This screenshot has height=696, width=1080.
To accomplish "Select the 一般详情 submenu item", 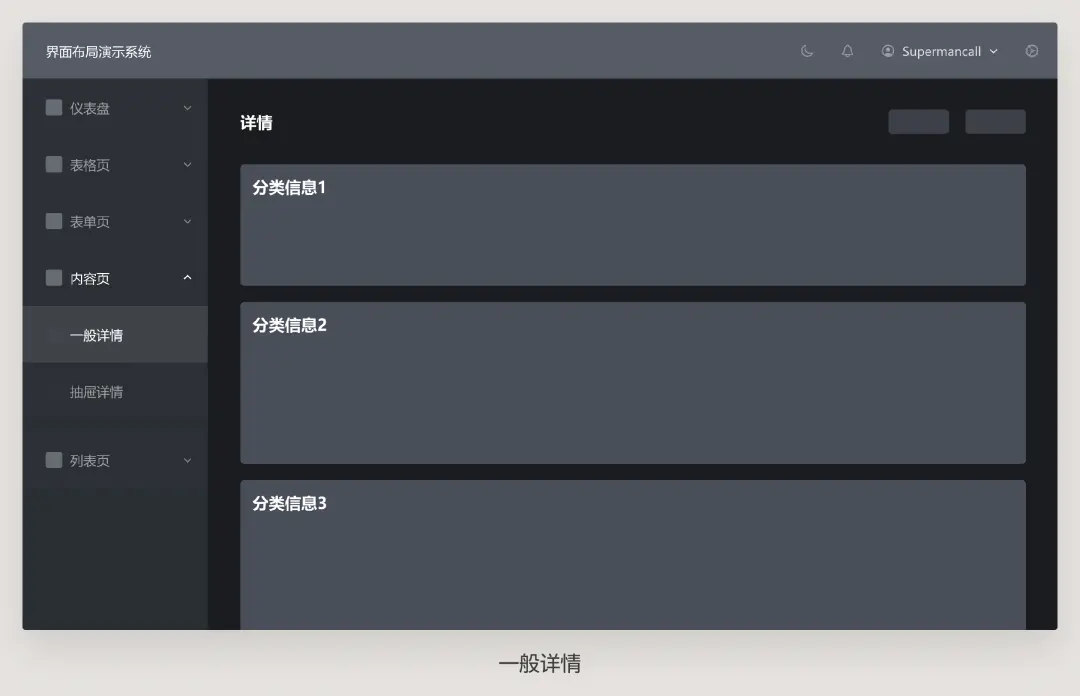I will coord(115,335).
